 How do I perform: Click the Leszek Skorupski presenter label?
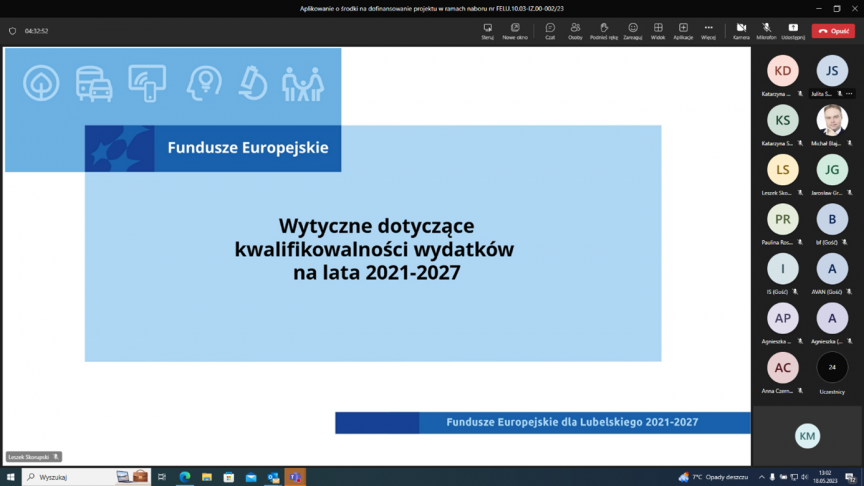34,457
